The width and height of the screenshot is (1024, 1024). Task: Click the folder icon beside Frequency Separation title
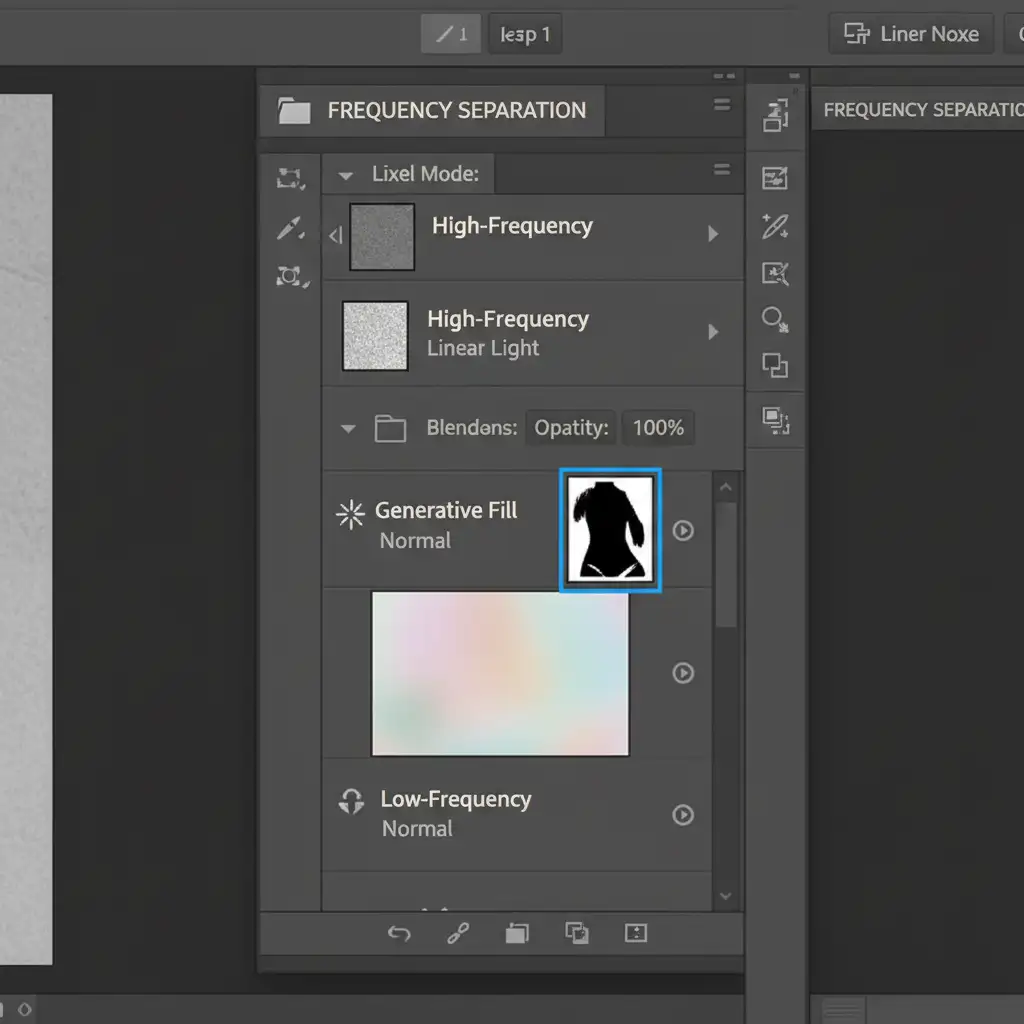click(294, 111)
